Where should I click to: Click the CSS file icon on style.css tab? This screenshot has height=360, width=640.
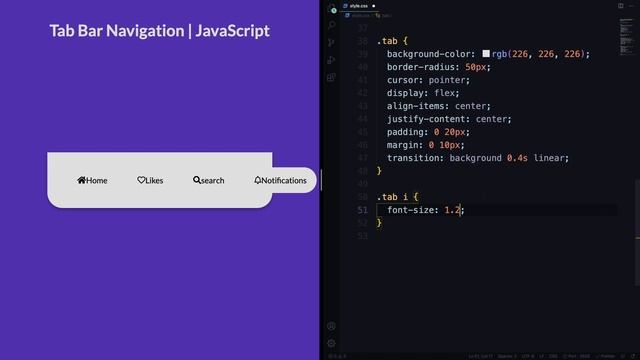pos(346,6)
